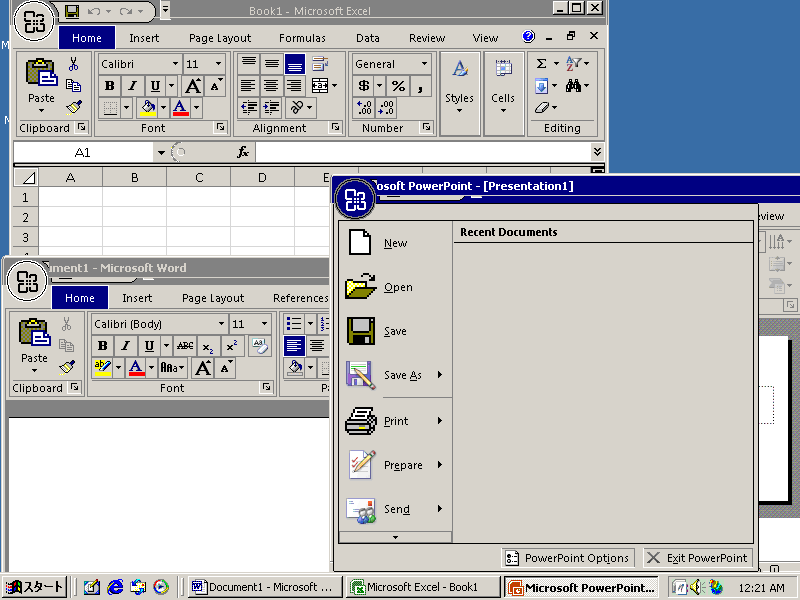
Task: Click Word Strikethrough abc icon
Action: 185,346
